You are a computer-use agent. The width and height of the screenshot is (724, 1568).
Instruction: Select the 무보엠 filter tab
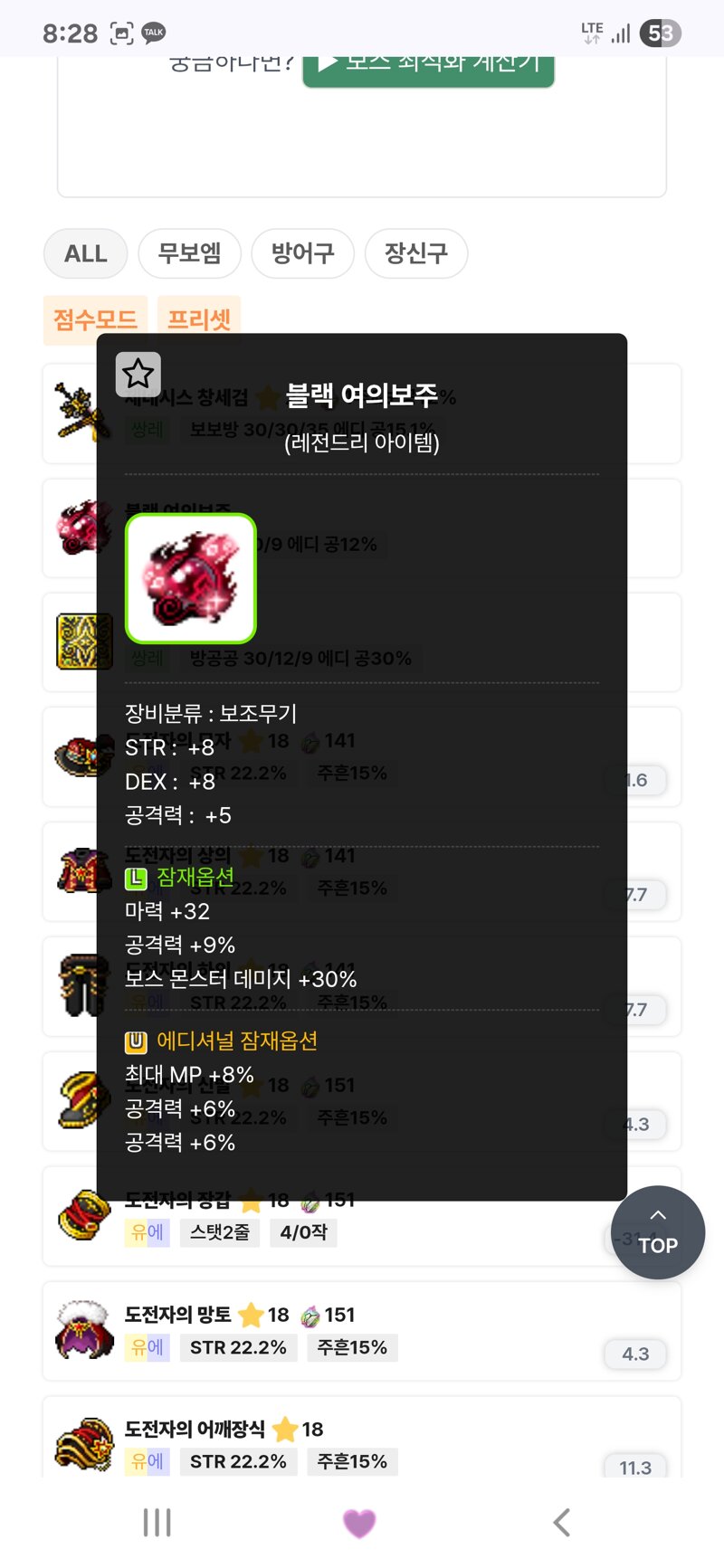tap(190, 253)
